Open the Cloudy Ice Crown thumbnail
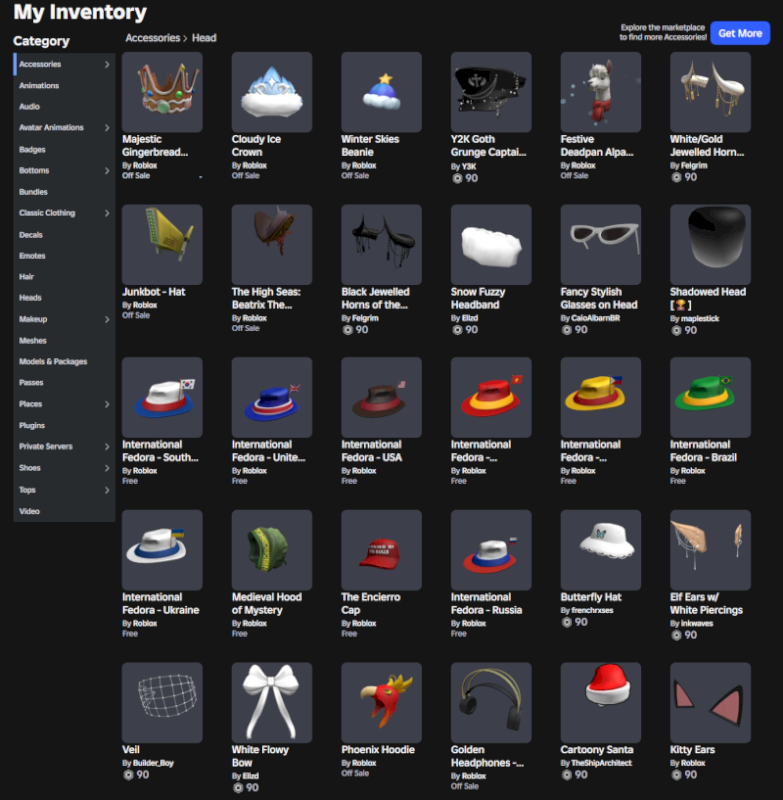The width and height of the screenshot is (783, 800). (x=272, y=92)
